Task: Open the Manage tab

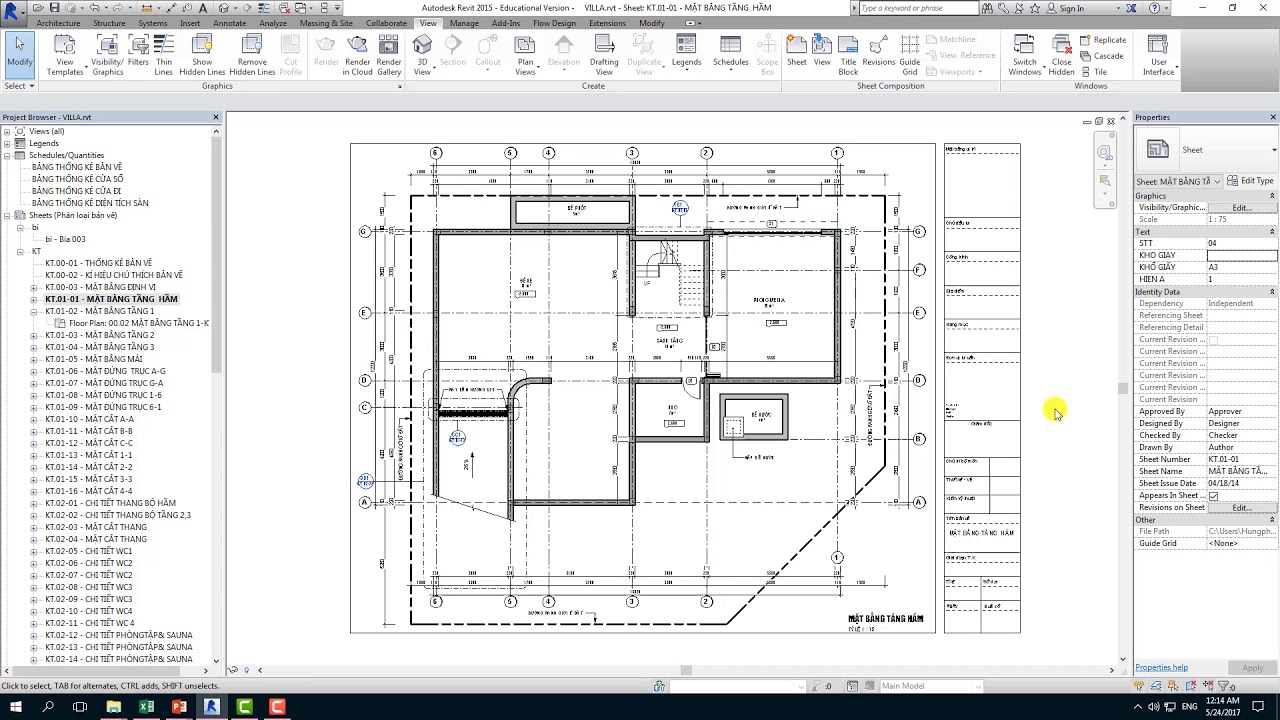Action: click(464, 23)
